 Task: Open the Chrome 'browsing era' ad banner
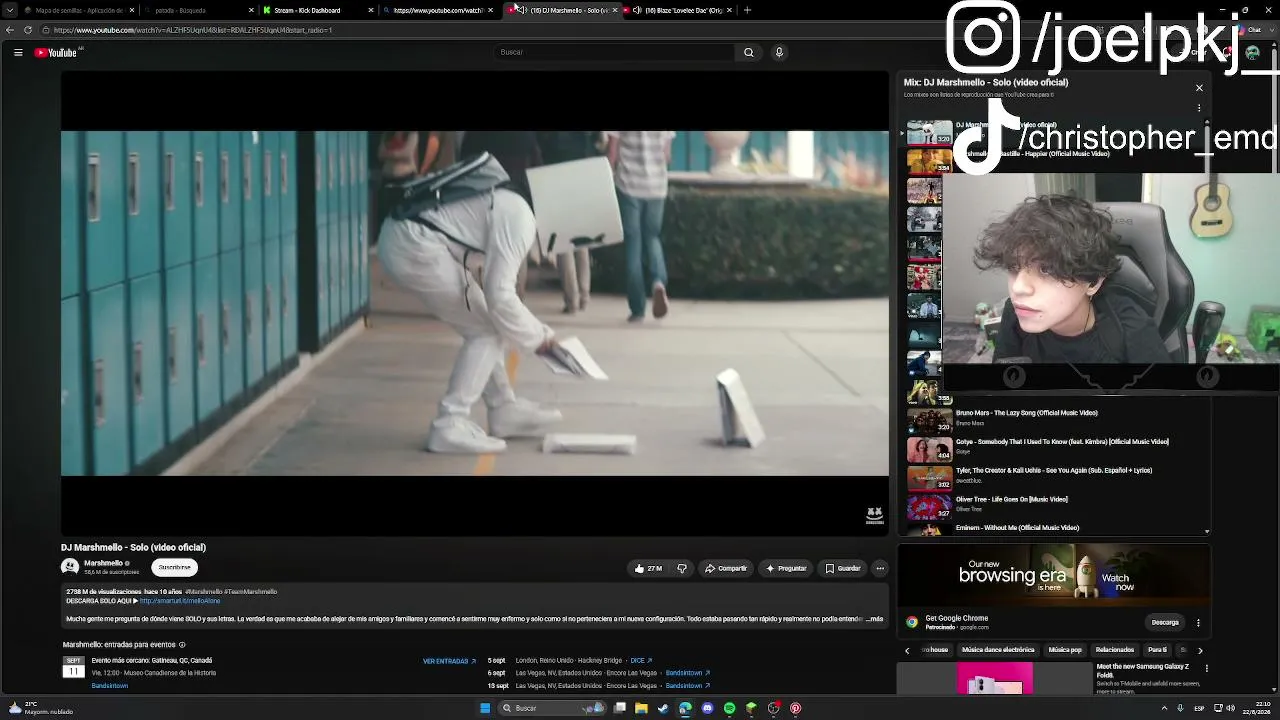pyautogui.click(x=1054, y=576)
